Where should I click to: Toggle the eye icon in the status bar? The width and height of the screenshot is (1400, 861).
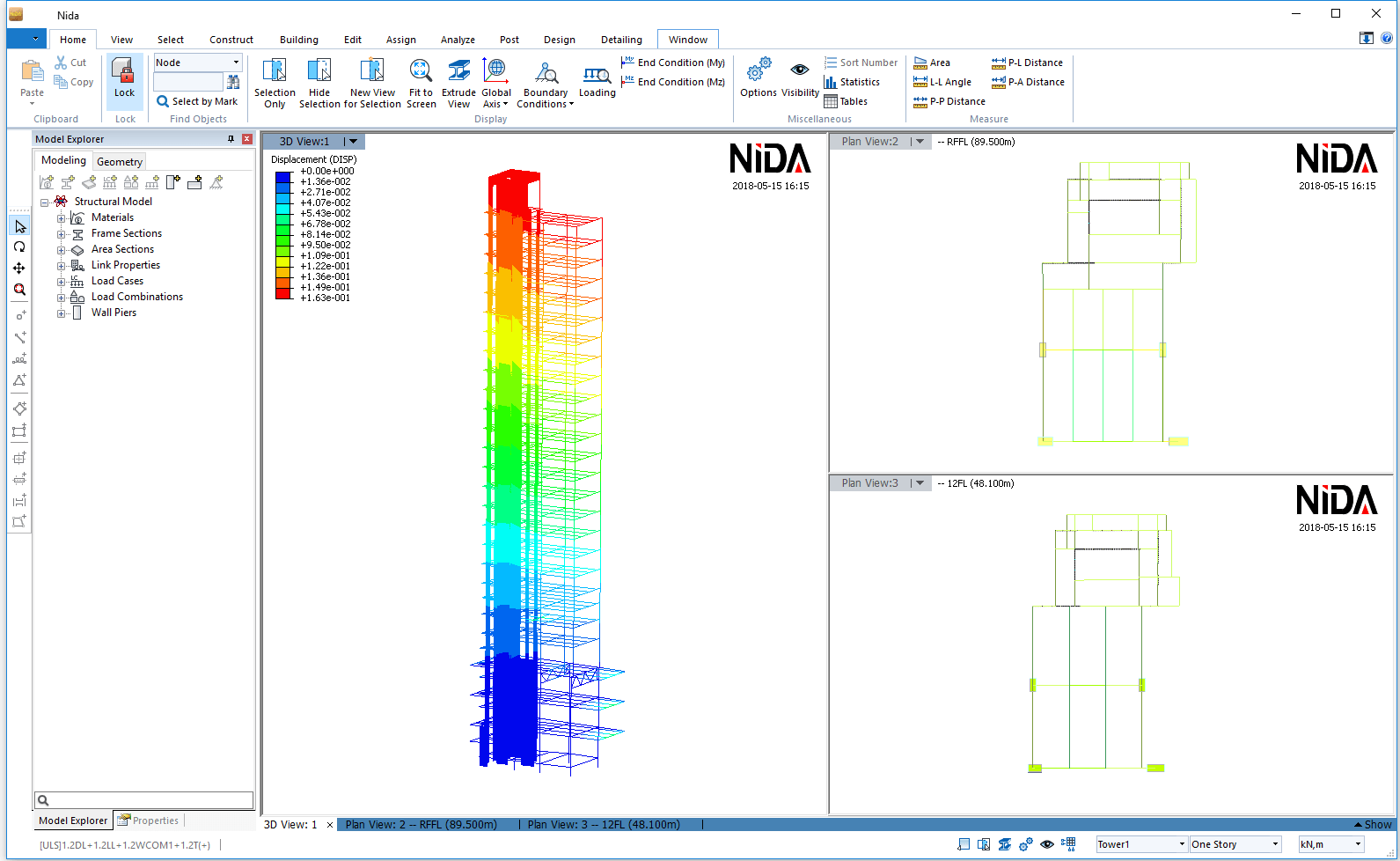[1047, 844]
